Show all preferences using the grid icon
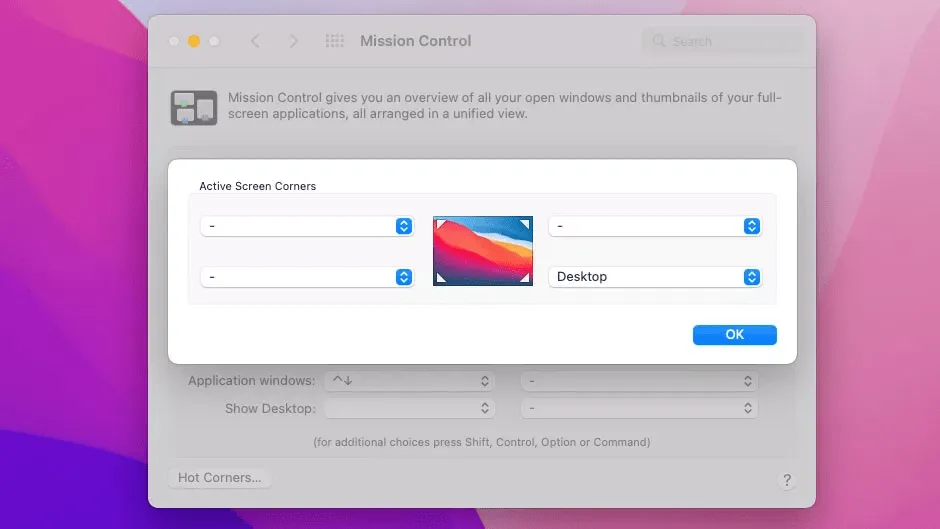This screenshot has width=940, height=529. pyautogui.click(x=335, y=41)
